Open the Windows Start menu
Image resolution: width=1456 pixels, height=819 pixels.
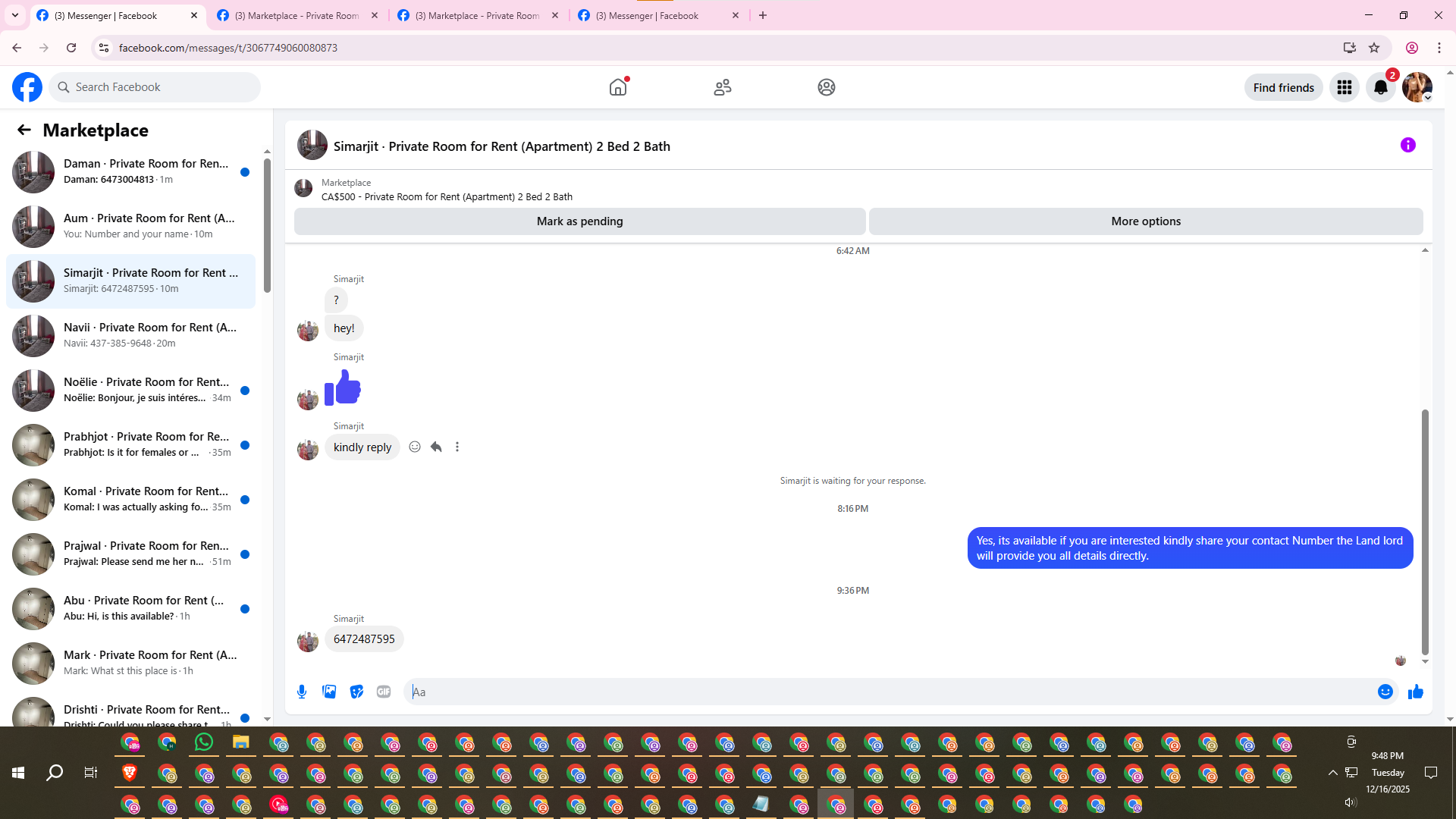pos(18,773)
